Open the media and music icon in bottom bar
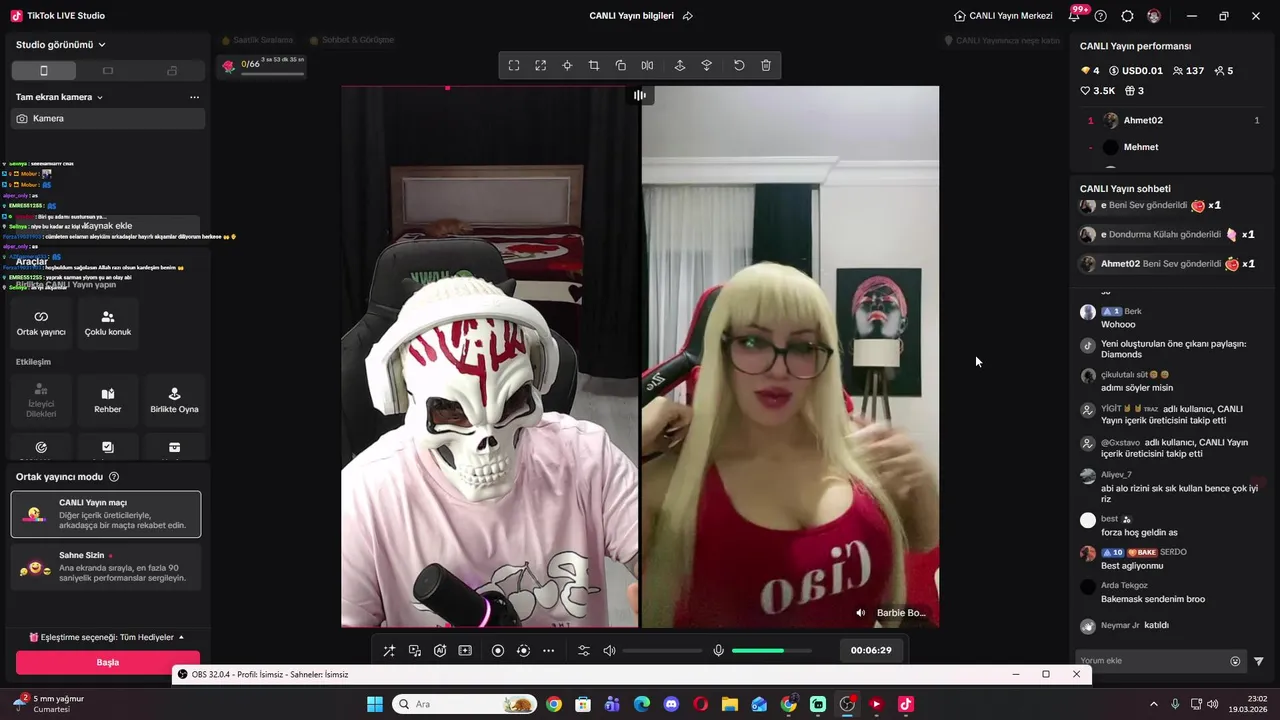 (x=415, y=650)
